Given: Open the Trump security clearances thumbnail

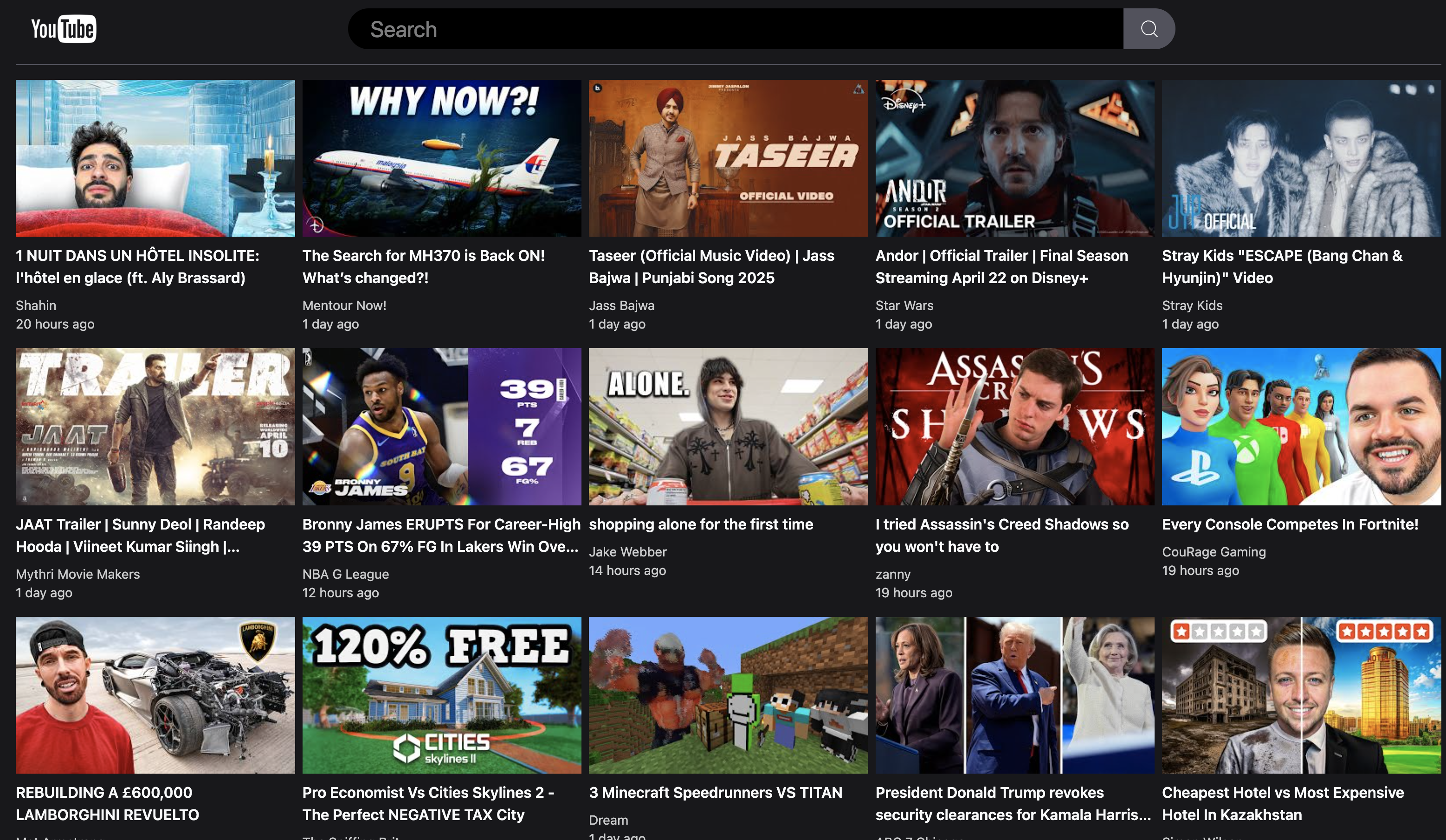Looking at the screenshot, I should pyautogui.click(x=1014, y=695).
